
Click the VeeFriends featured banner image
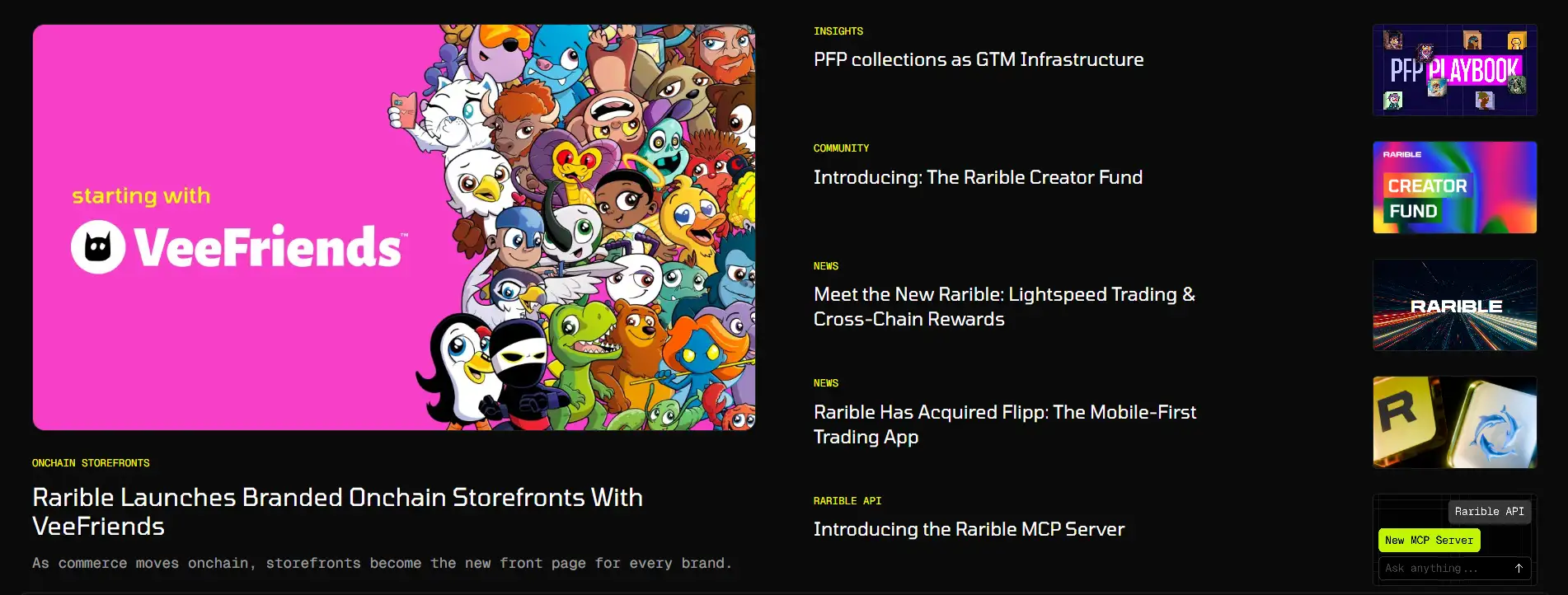tap(393, 227)
